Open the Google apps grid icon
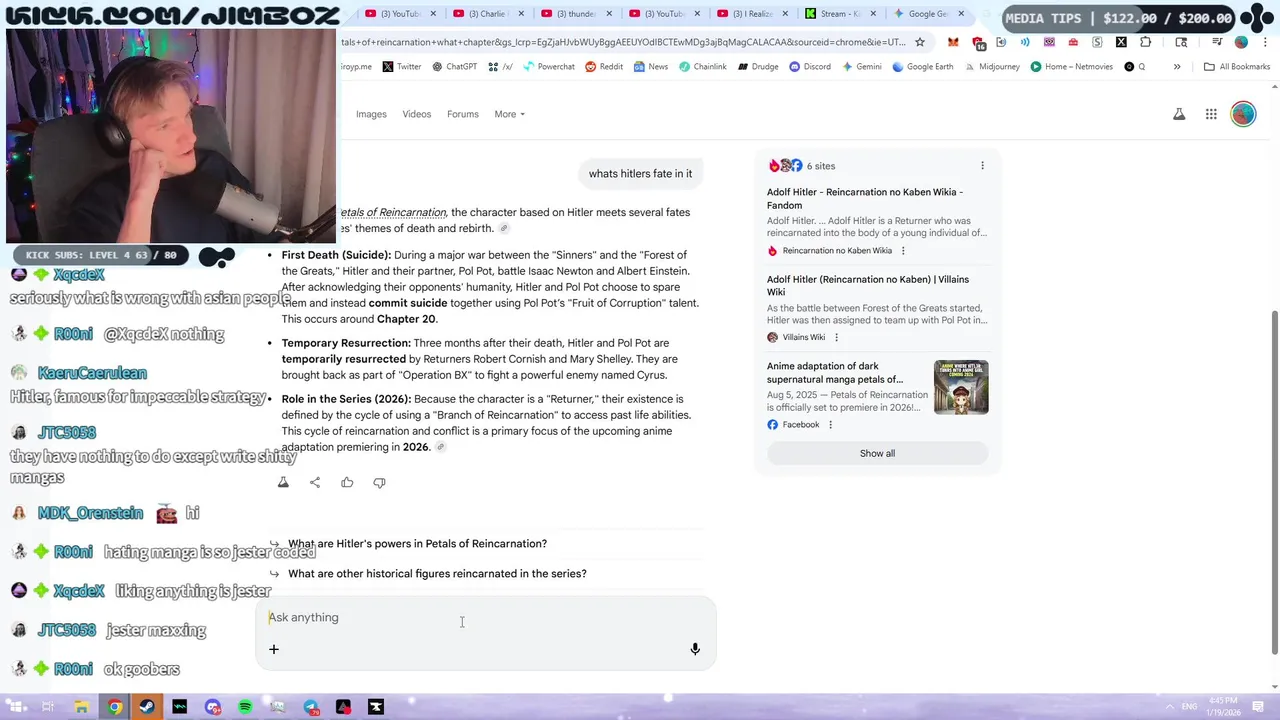Image resolution: width=1280 pixels, height=720 pixels. [x=1211, y=114]
